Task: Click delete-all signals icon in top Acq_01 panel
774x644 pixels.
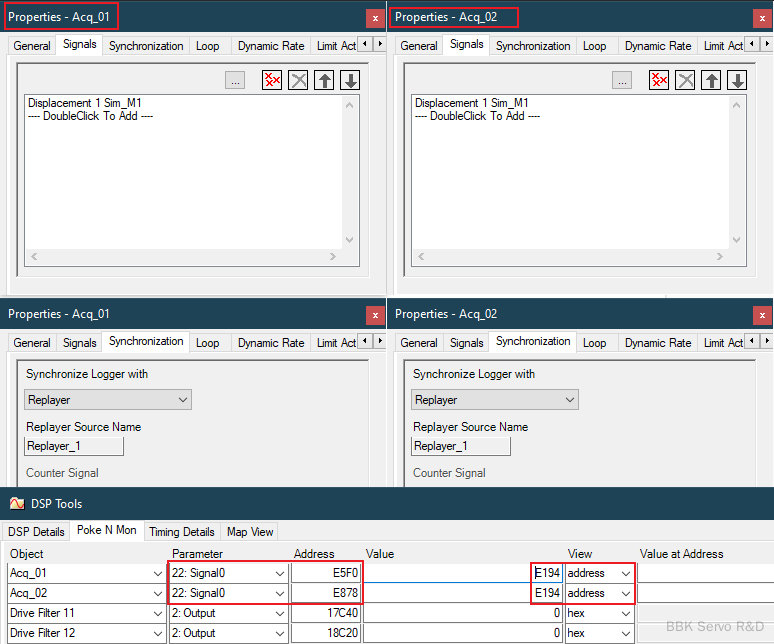Action: pyautogui.click(x=272, y=81)
